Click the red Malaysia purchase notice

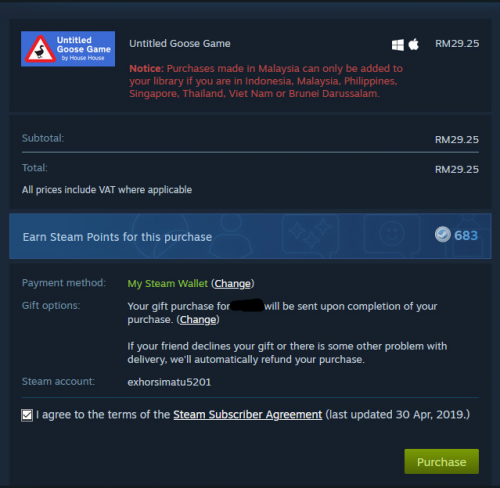coord(266,81)
